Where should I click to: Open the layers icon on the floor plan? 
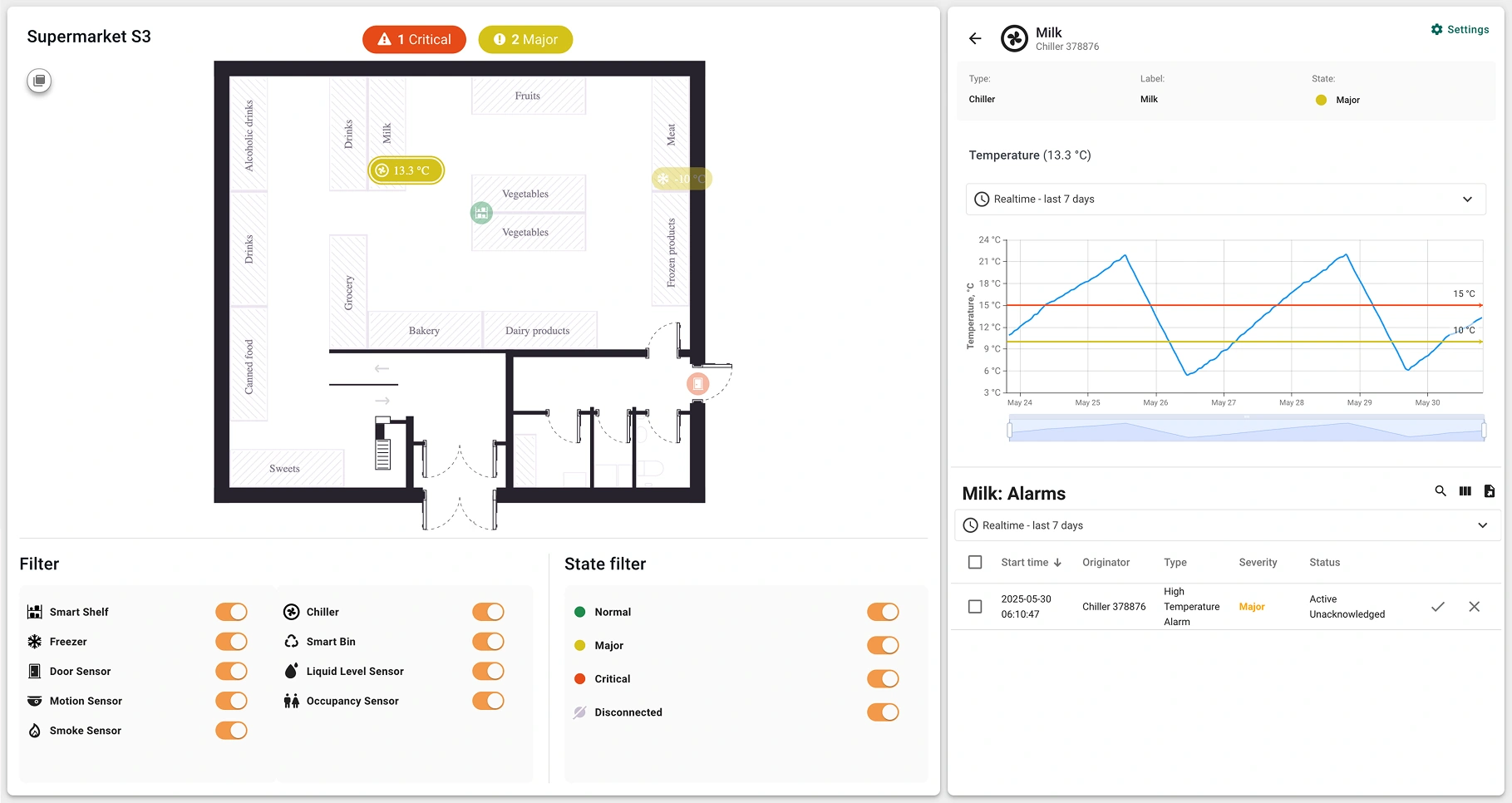(x=38, y=81)
